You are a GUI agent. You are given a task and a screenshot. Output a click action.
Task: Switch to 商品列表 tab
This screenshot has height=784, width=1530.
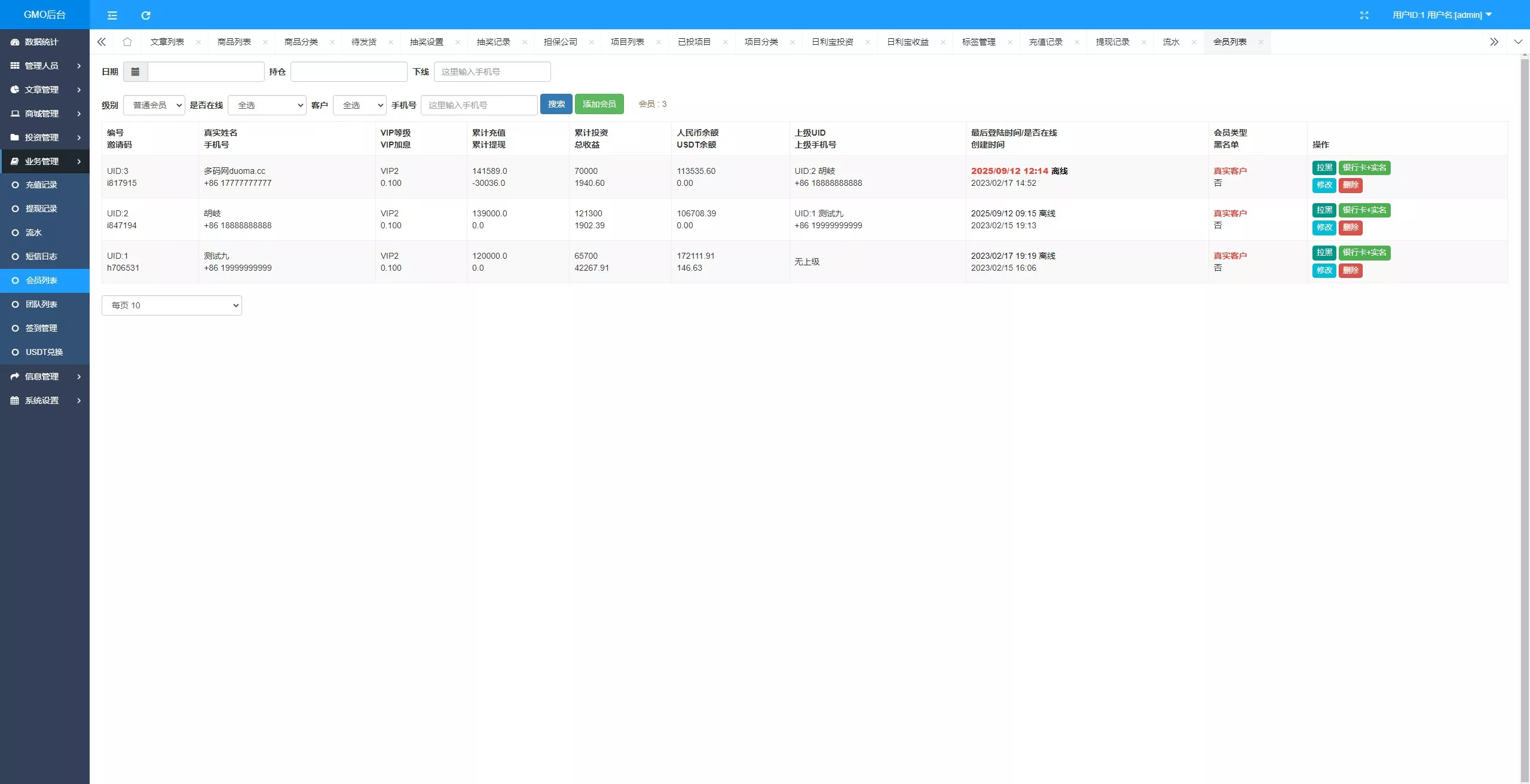coord(234,42)
